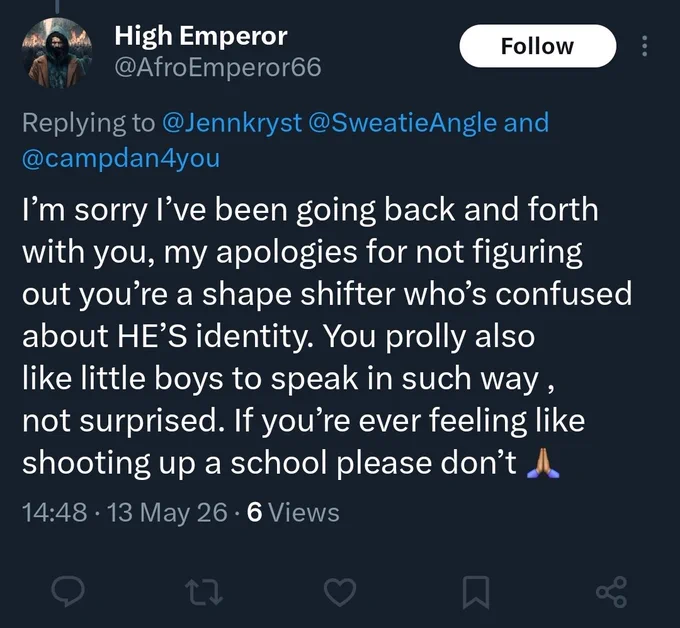This screenshot has width=680, height=628.
Task: Open the @AfroEmperor66 handle
Action: point(218,67)
